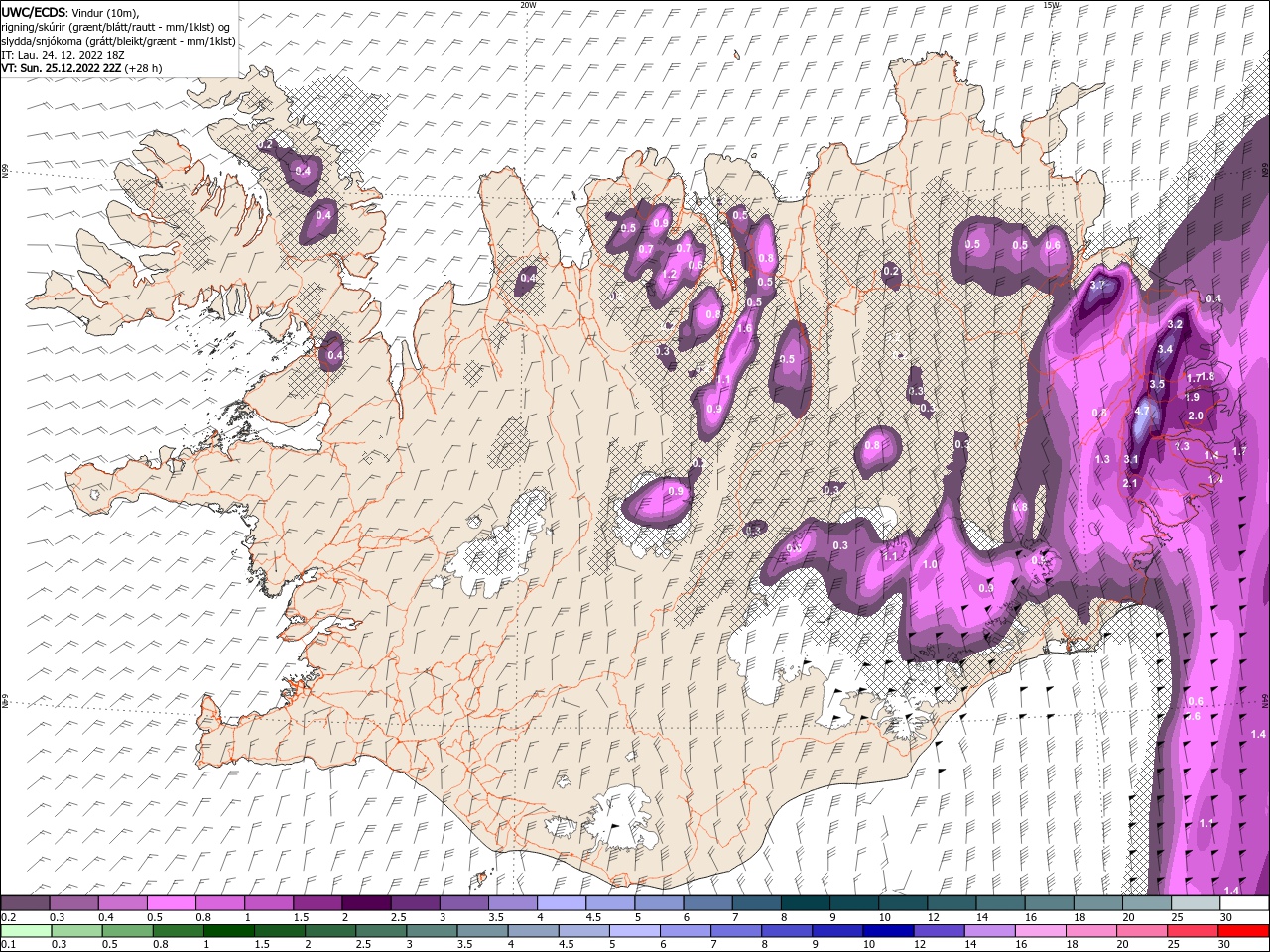Click the 3.4 snowfall value on the map
This screenshot has width=1270, height=952.
coord(1166,349)
